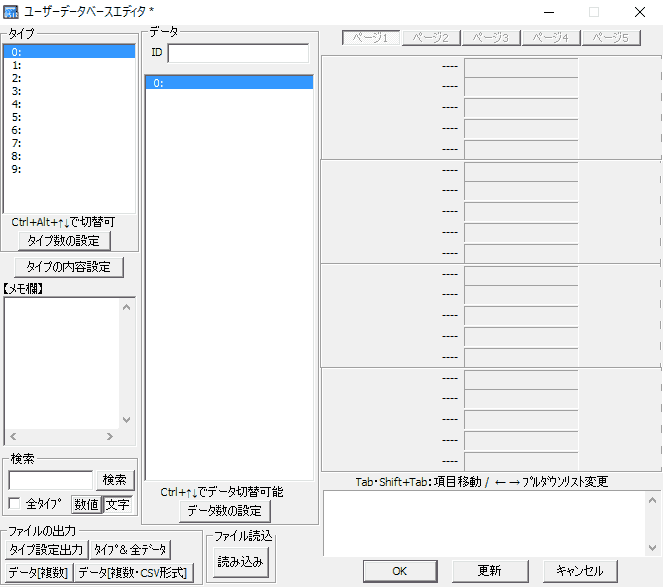Select type 3: in the タイプ list
Viewport: 663px width, 587px height.
point(69,91)
